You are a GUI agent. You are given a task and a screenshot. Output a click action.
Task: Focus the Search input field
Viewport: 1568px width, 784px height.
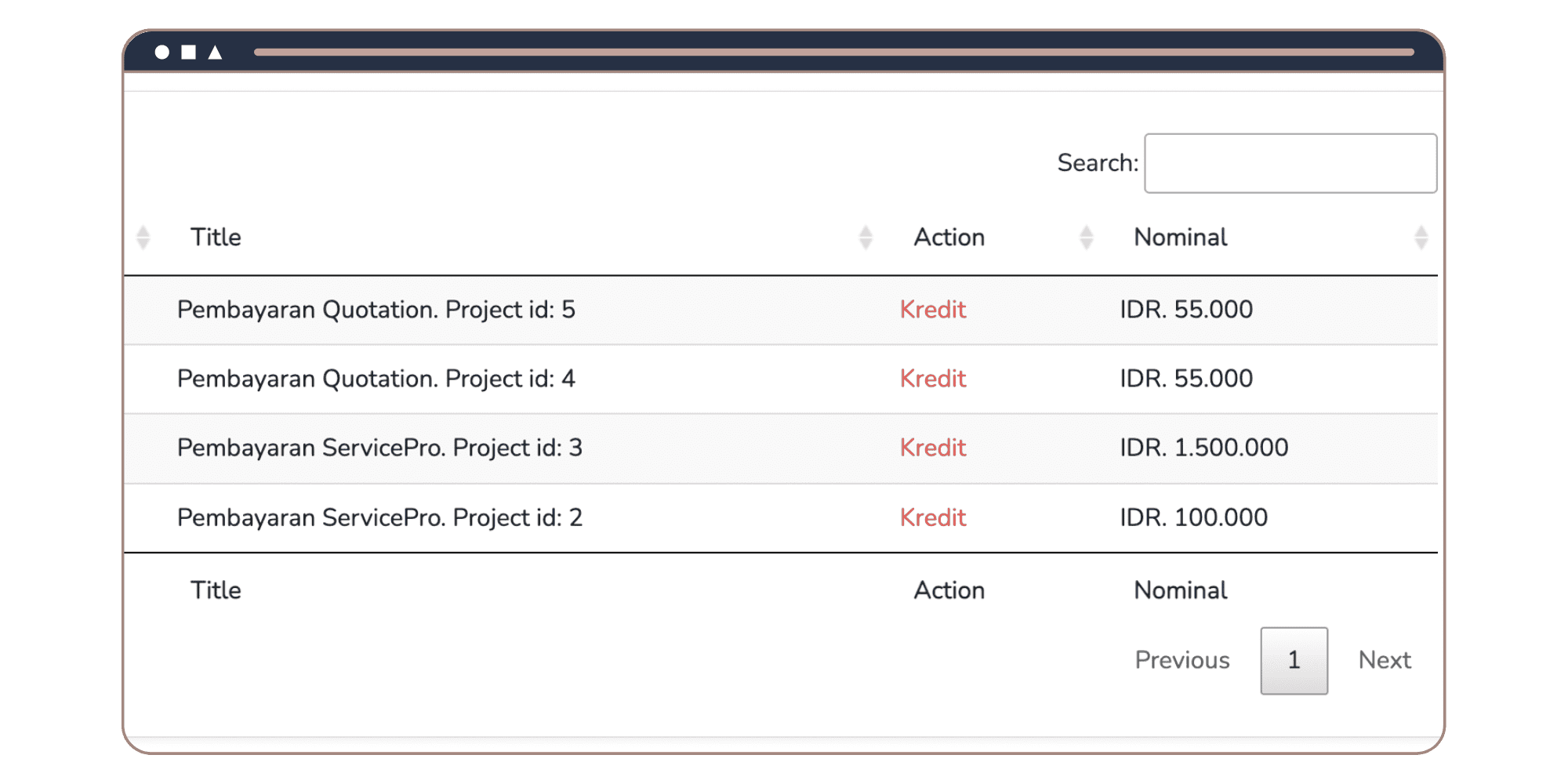pyautogui.click(x=1290, y=163)
